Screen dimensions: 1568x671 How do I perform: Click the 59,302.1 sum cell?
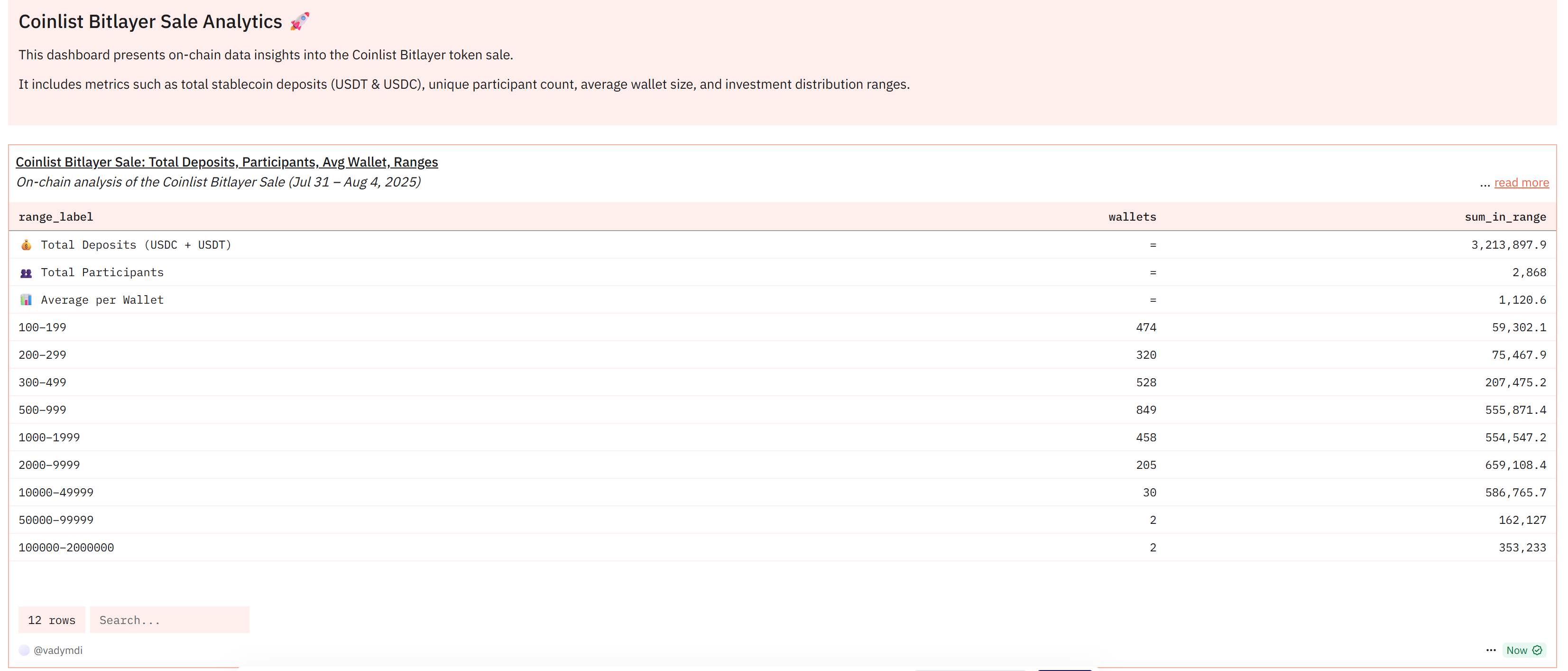point(1519,327)
